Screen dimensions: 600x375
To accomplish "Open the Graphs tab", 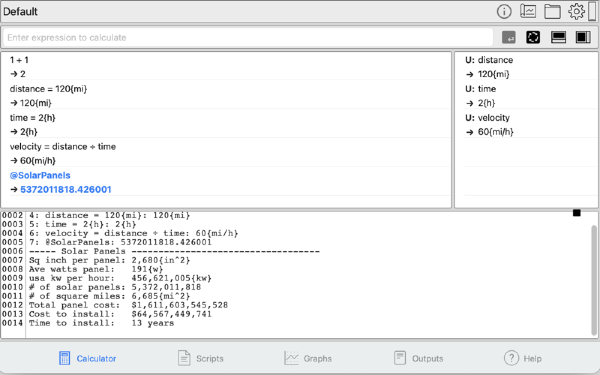I will coord(308,359).
